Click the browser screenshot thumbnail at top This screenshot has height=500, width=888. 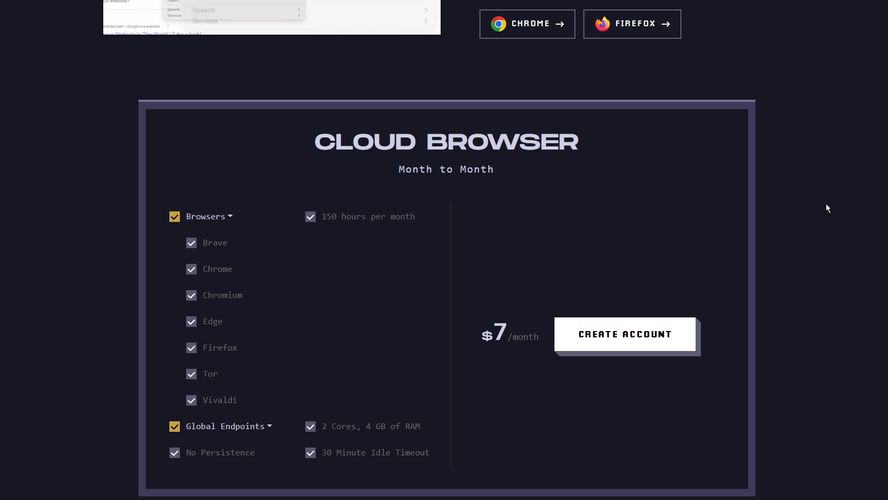coord(272,17)
